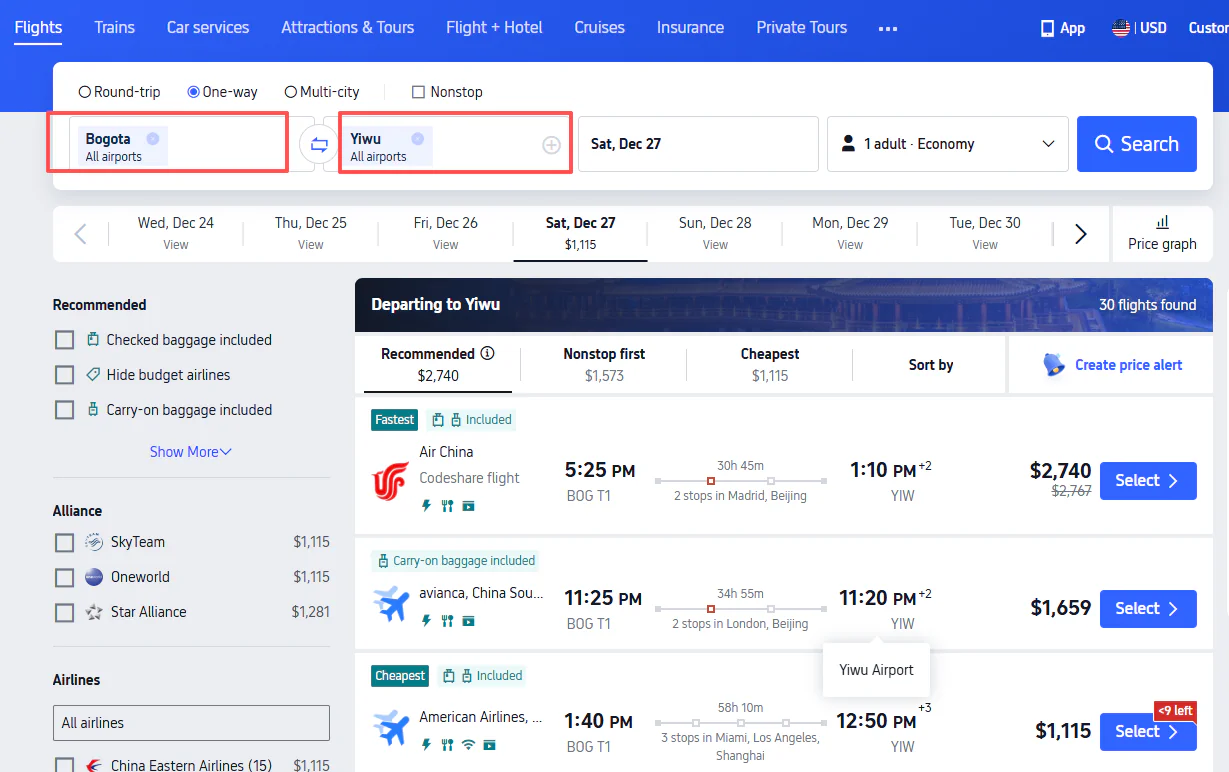The height and width of the screenshot is (772, 1229).
Task: Expand Show More recommended filters
Action: click(190, 452)
